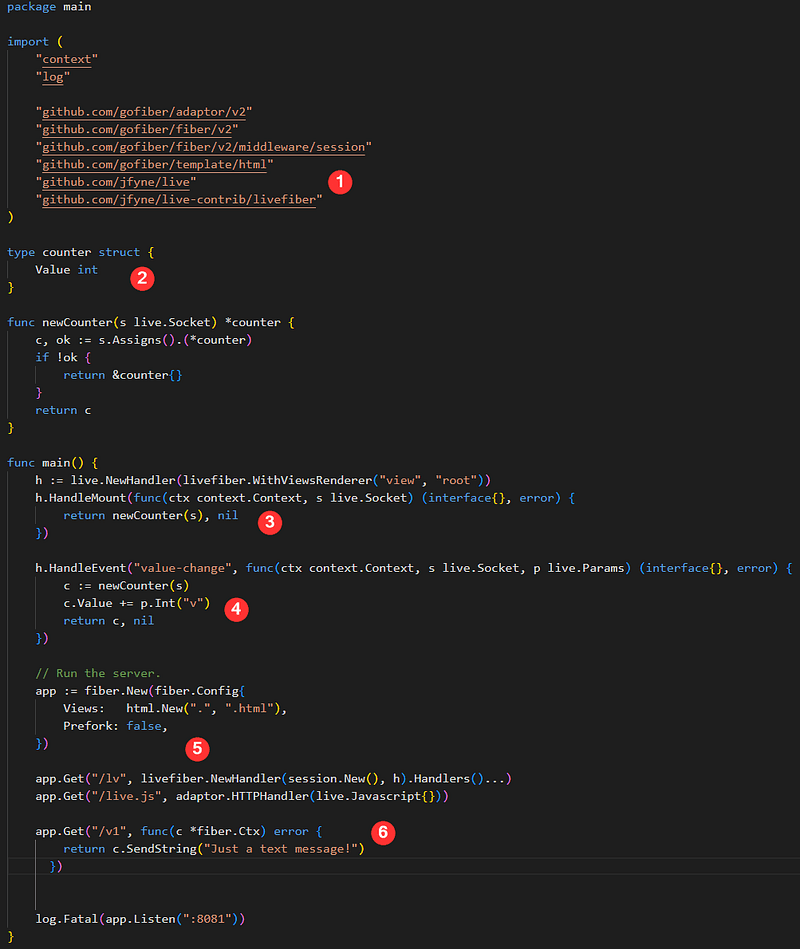Click "return c" inside newCounter
The width and height of the screenshot is (800, 949).
click(x=63, y=410)
